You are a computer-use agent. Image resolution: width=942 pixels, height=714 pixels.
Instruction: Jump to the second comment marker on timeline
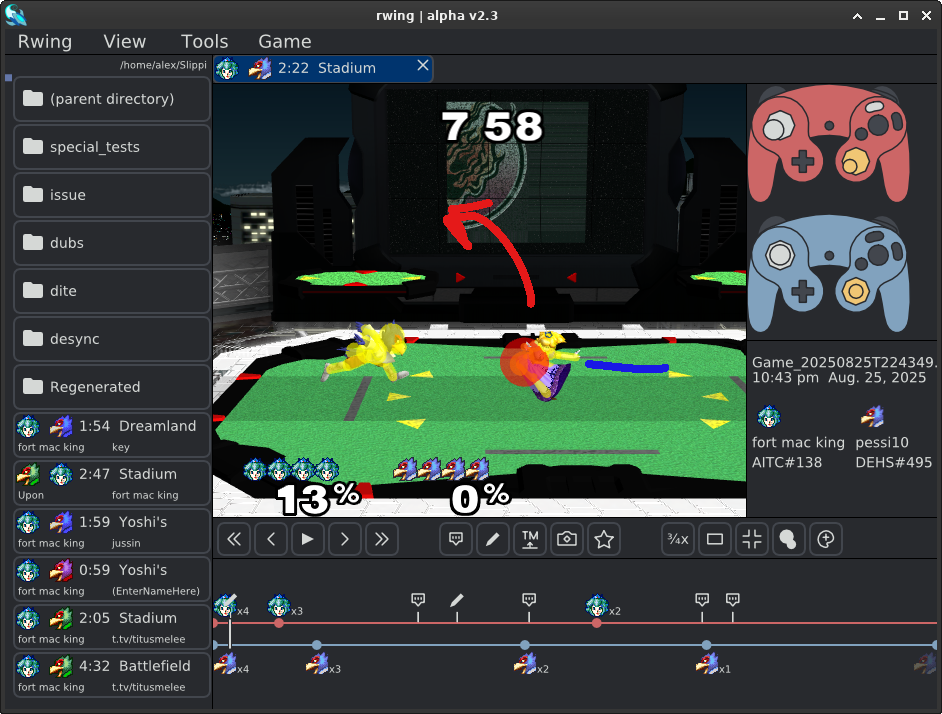529,599
